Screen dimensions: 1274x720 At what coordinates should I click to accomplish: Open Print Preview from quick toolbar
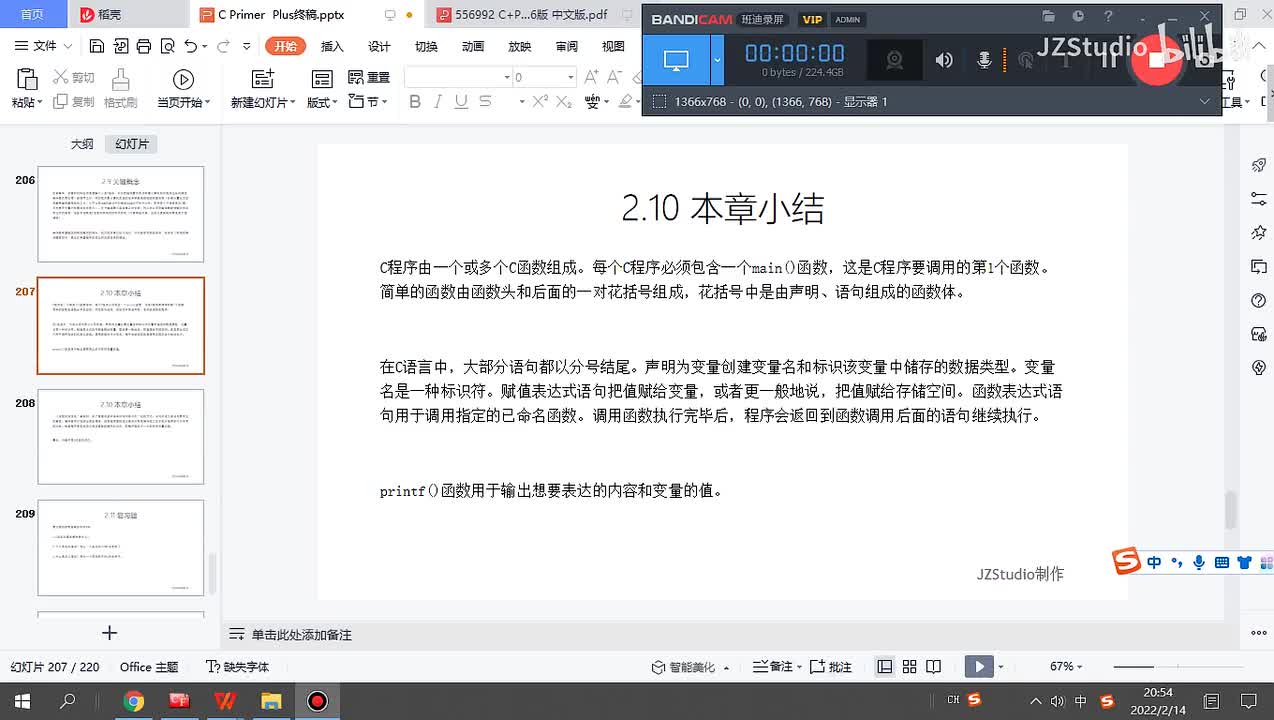166,46
